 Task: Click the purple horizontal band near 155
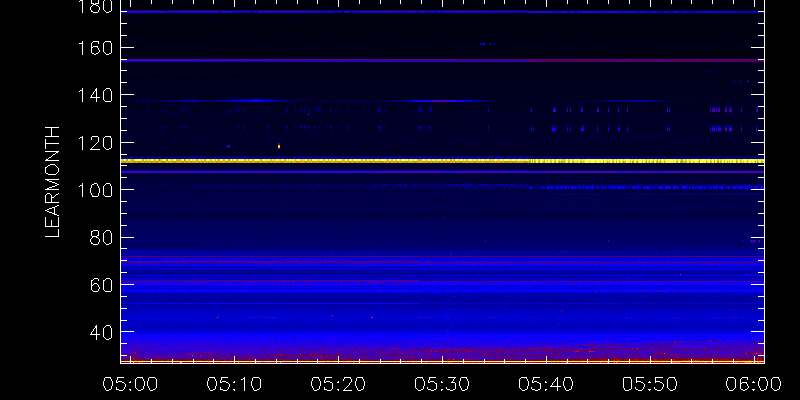coord(442,60)
